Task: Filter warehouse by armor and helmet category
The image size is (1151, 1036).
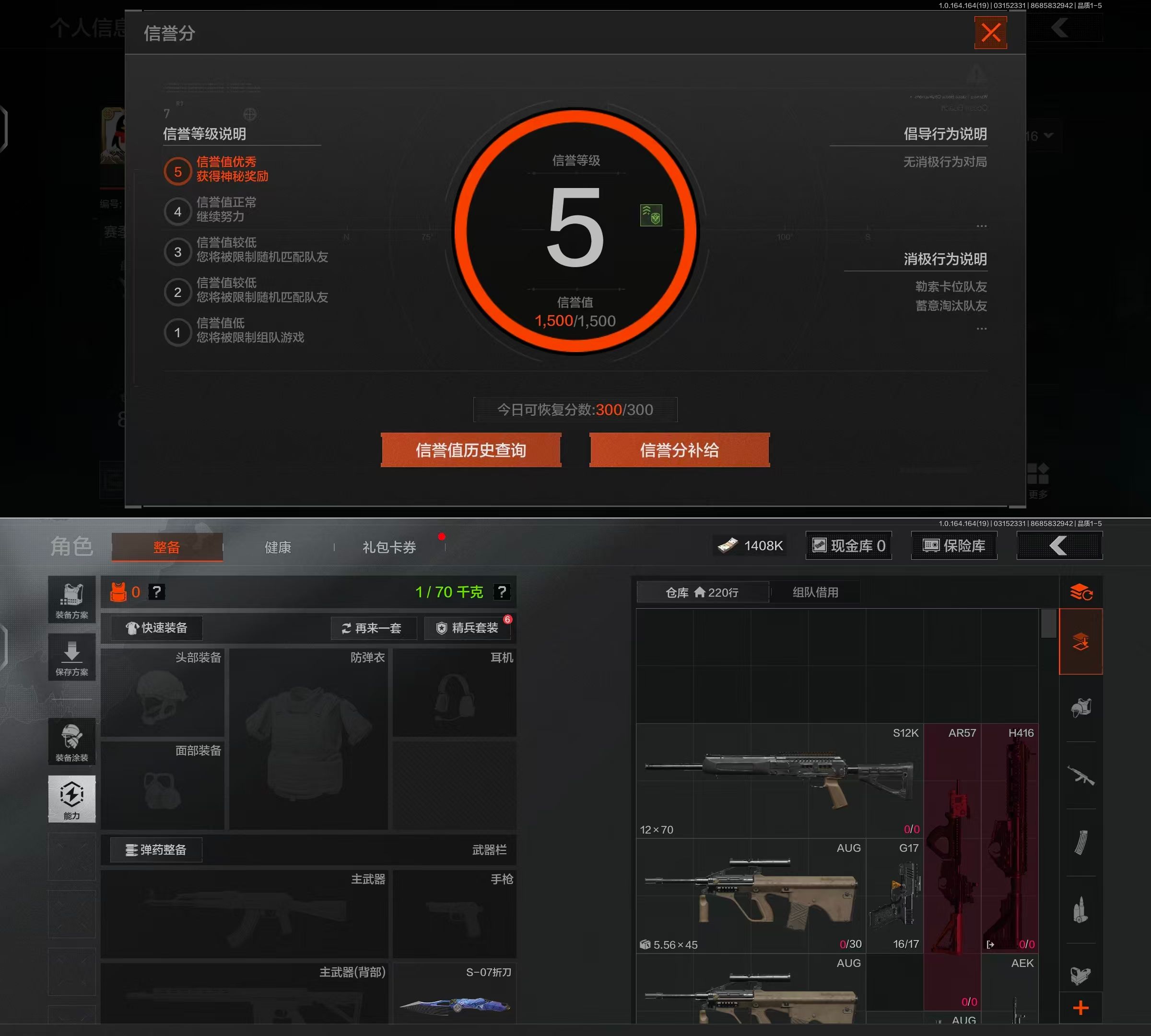Action: pos(1081,707)
